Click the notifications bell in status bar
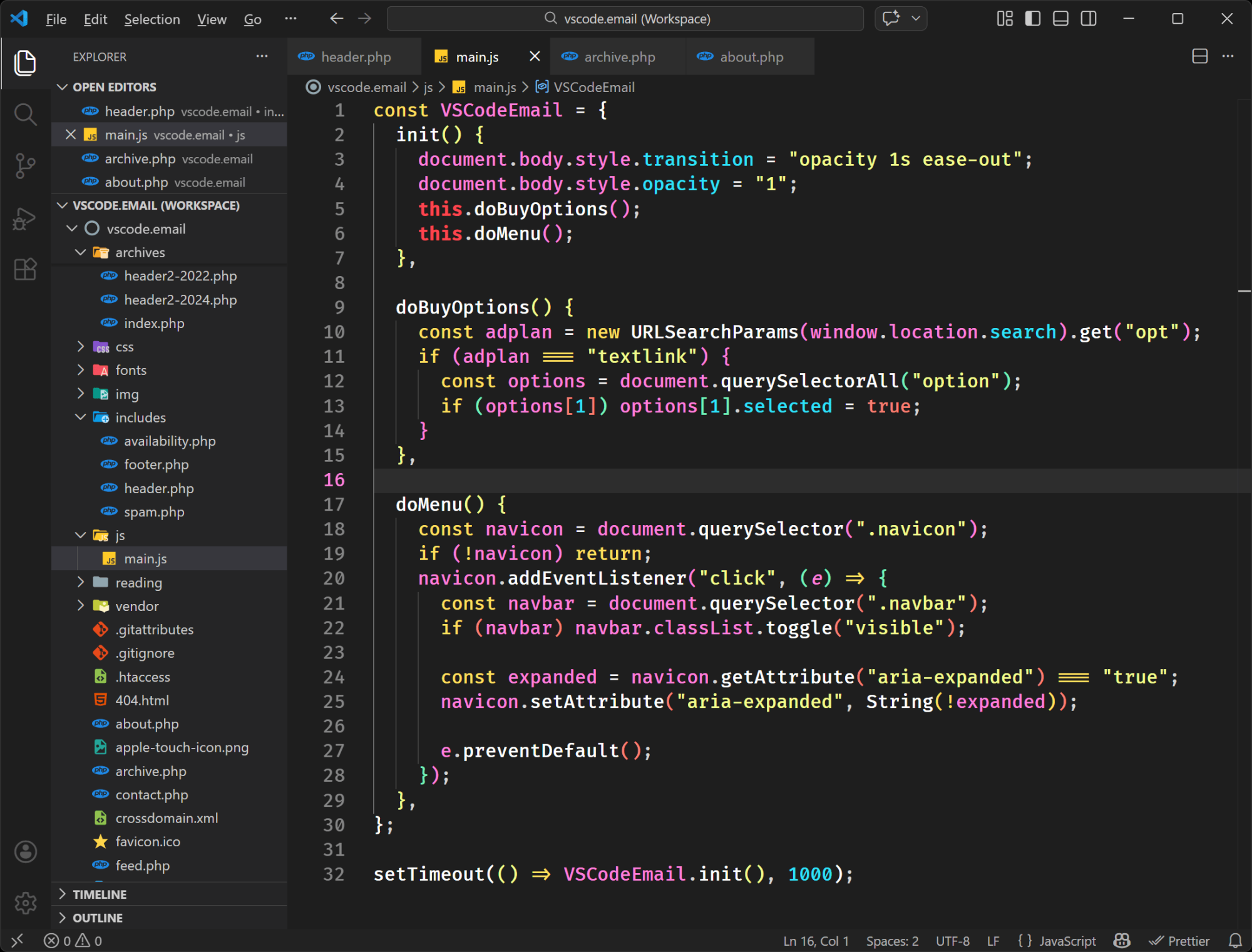Screen dimensions: 1252x952 [x=1235, y=941]
